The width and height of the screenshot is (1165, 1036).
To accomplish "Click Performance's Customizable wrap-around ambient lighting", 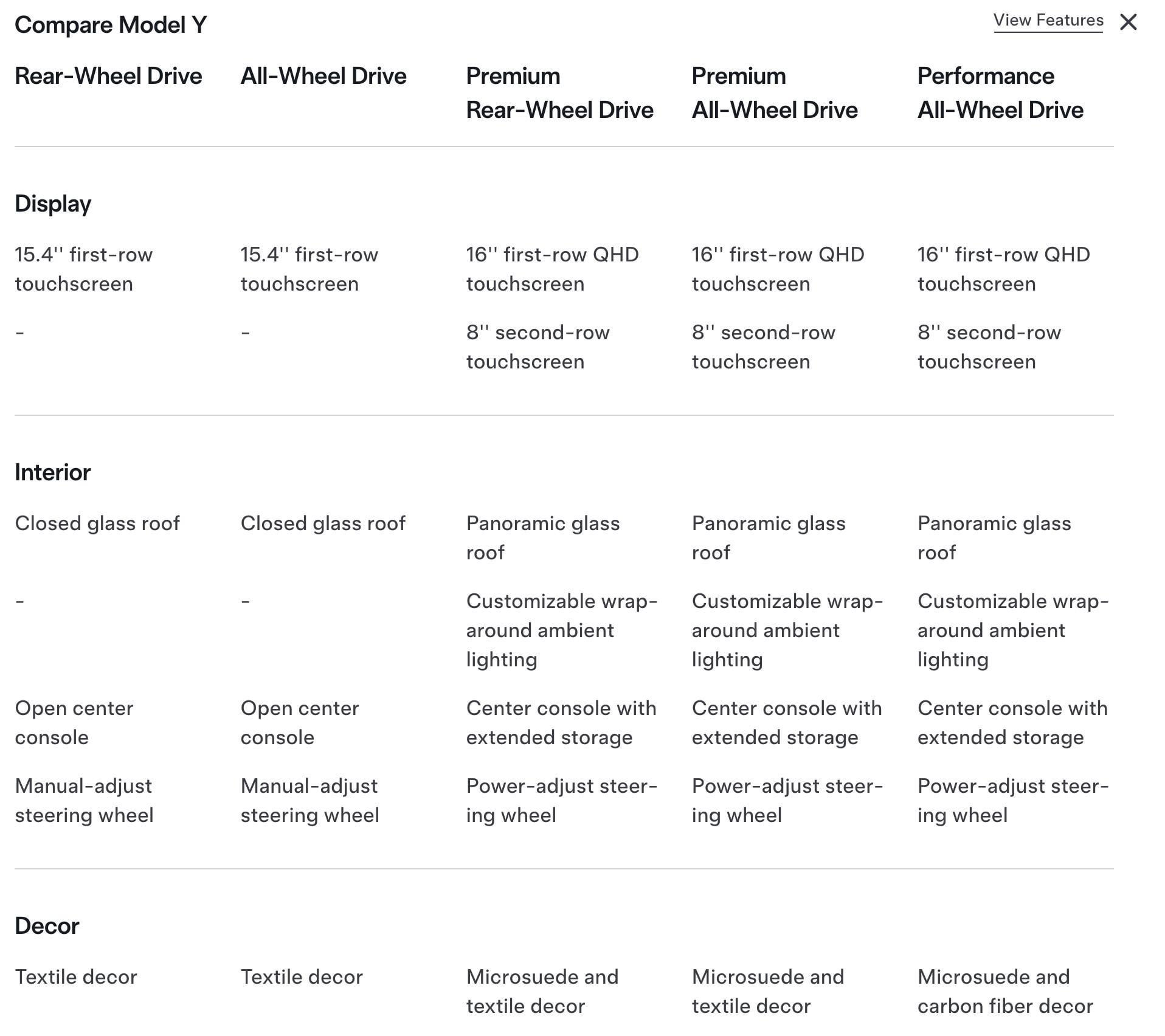I will (x=1012, y=630).
